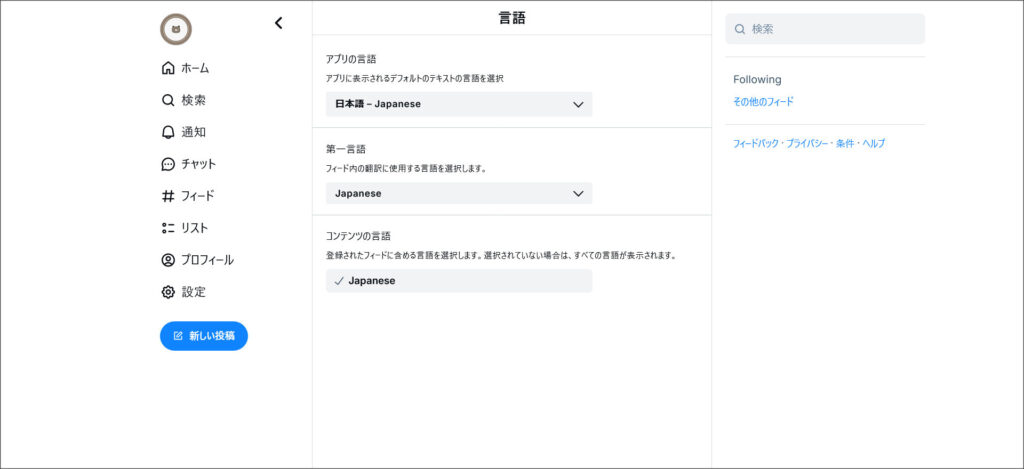This screenshot has height=469, width=1024.
Task: Click the hashtag feeds icon
Action: (x=168, y=196)
